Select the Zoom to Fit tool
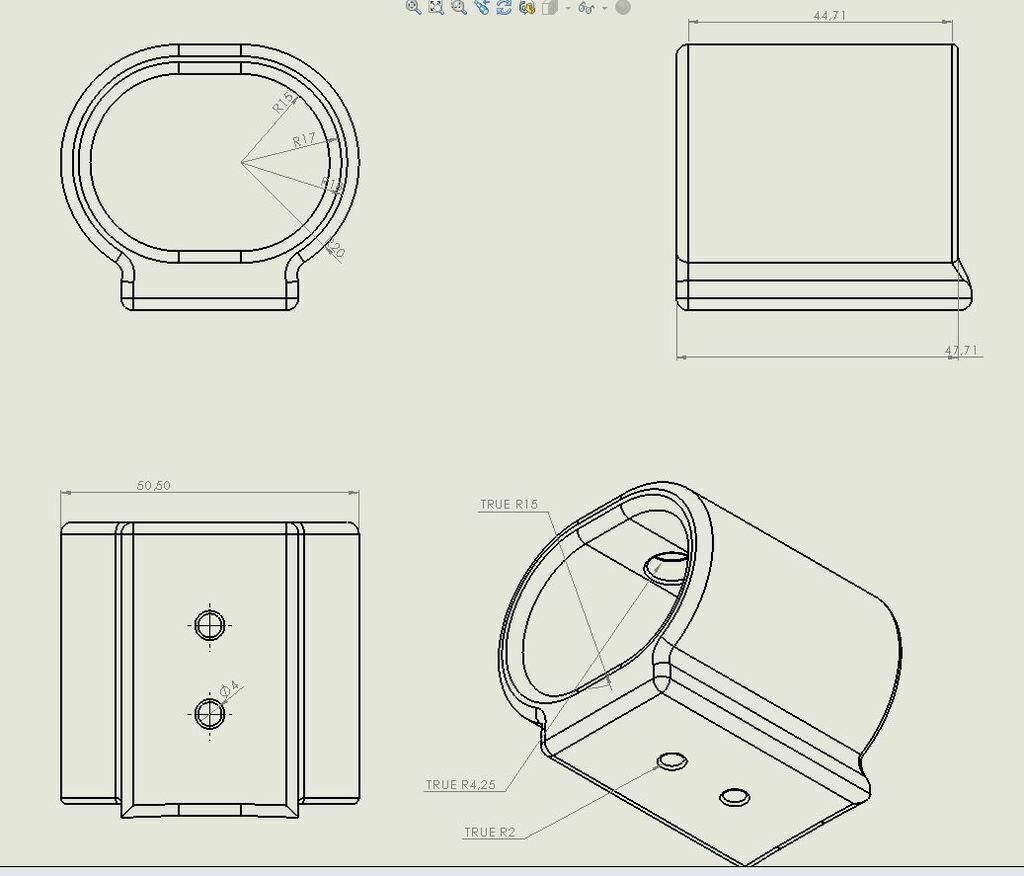The width and height of the screenshot is (1024, 876). (435, 9)
